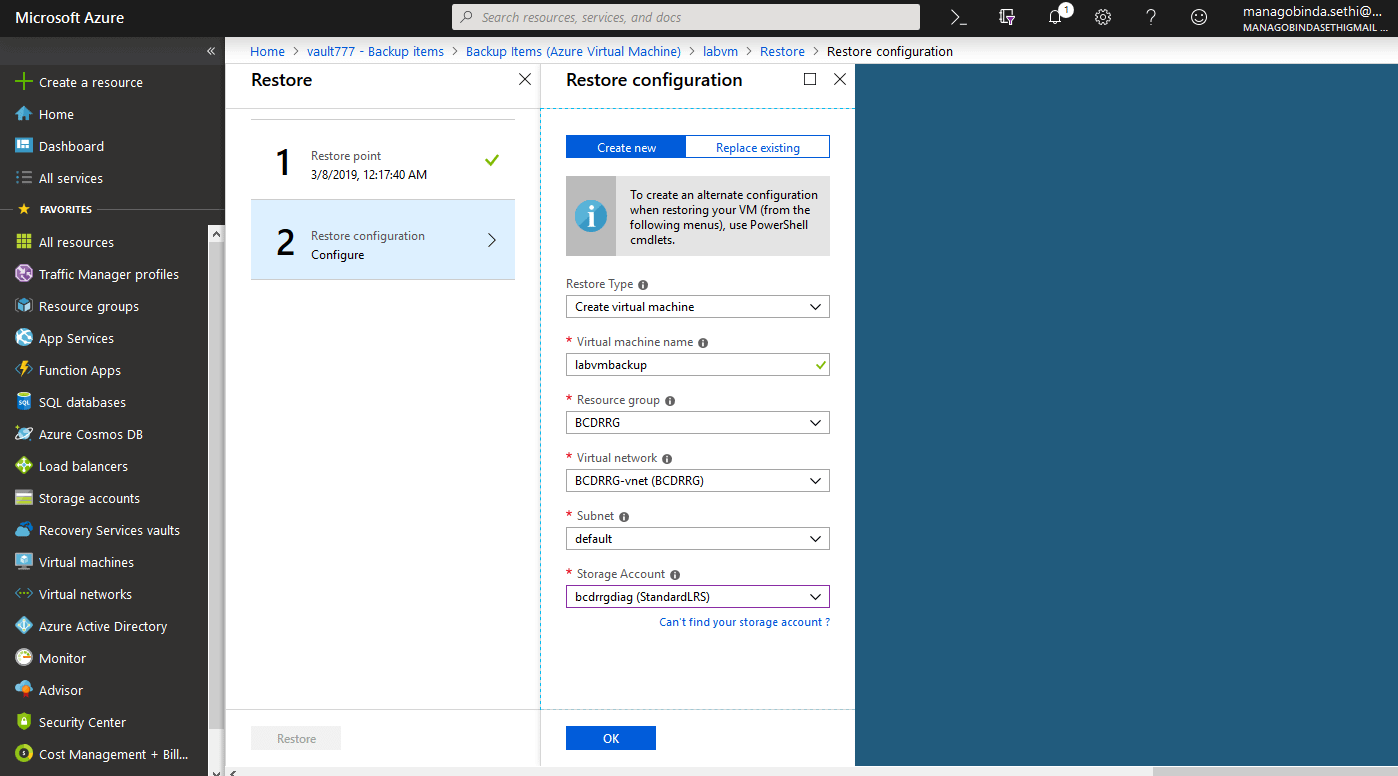
Task: Open help question mark
Action: click(1151, 17)
